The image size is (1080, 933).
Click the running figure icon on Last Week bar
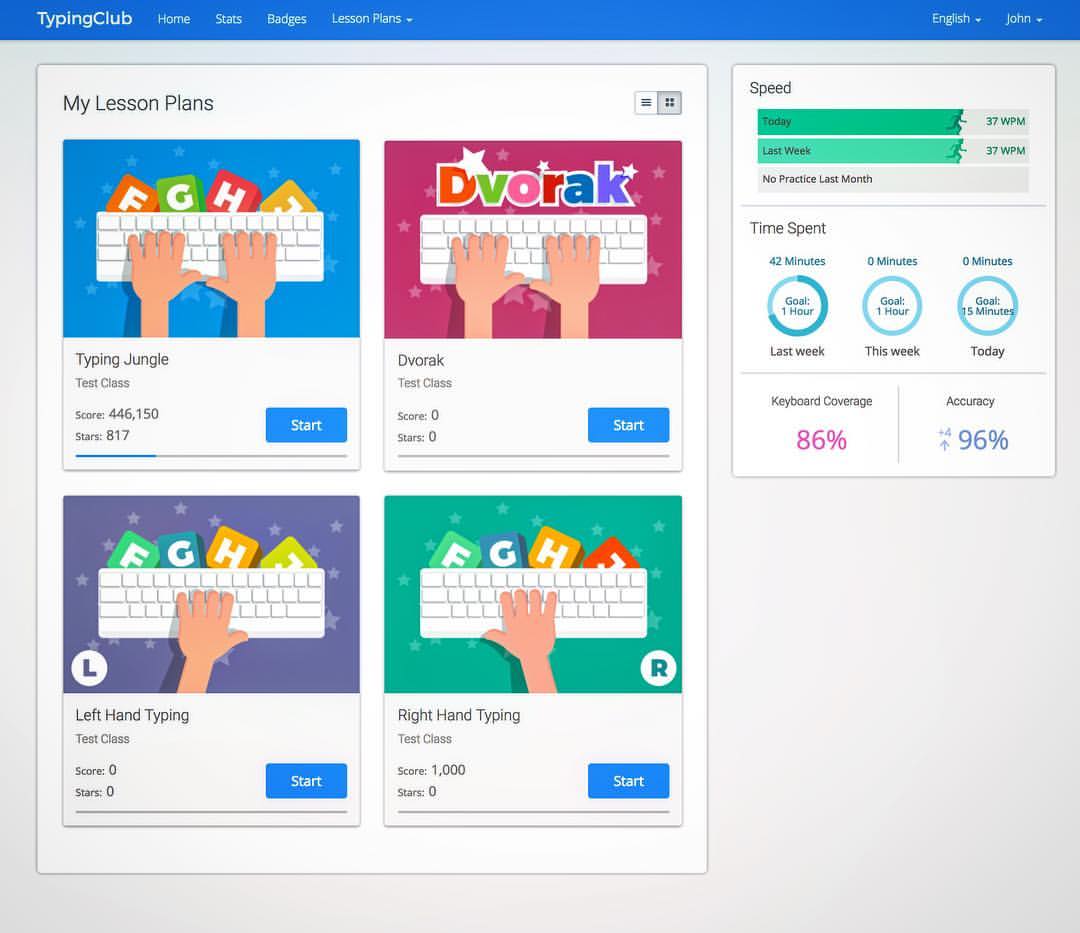click(956, 151)
